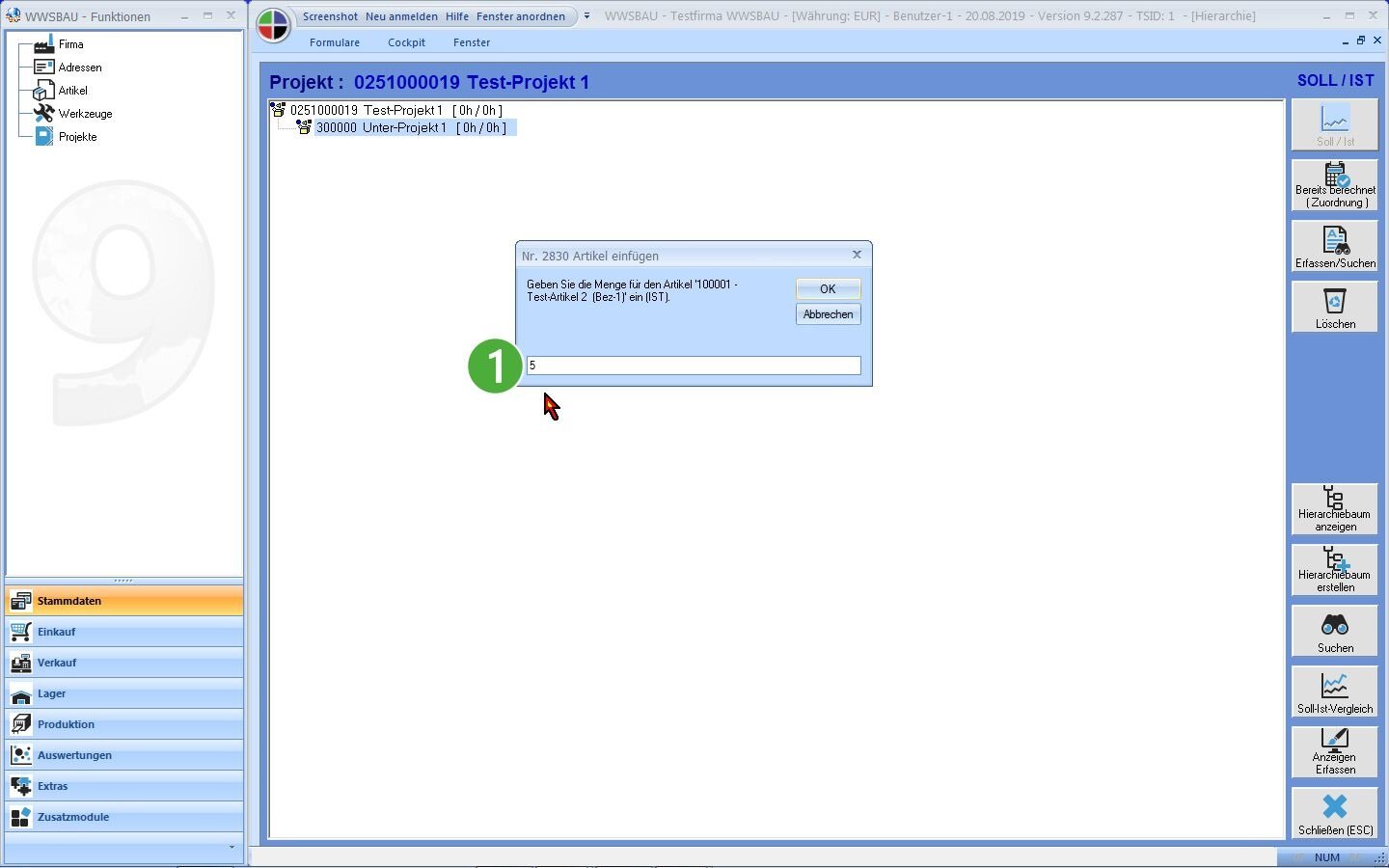Viewport: 1389px width, 868px height.
Task: Select Produktion navigation section
Action: point(124,724)
